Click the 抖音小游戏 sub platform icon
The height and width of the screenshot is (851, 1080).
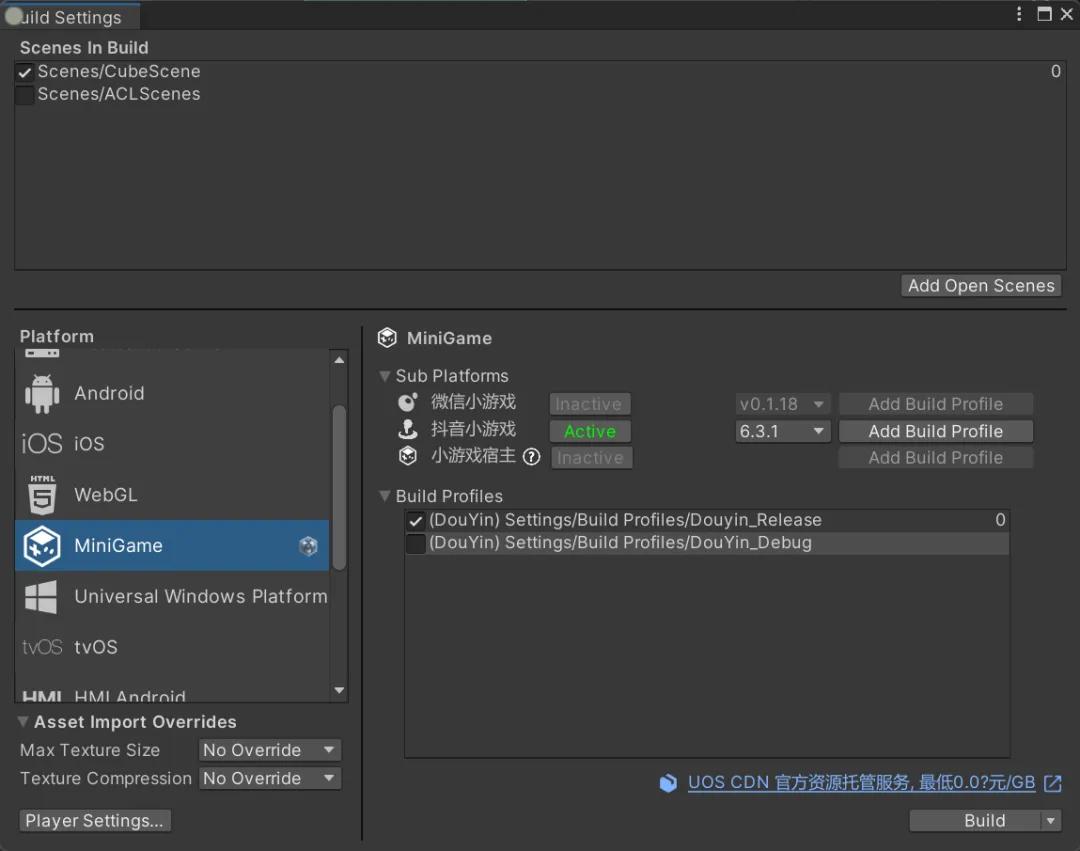408,430
